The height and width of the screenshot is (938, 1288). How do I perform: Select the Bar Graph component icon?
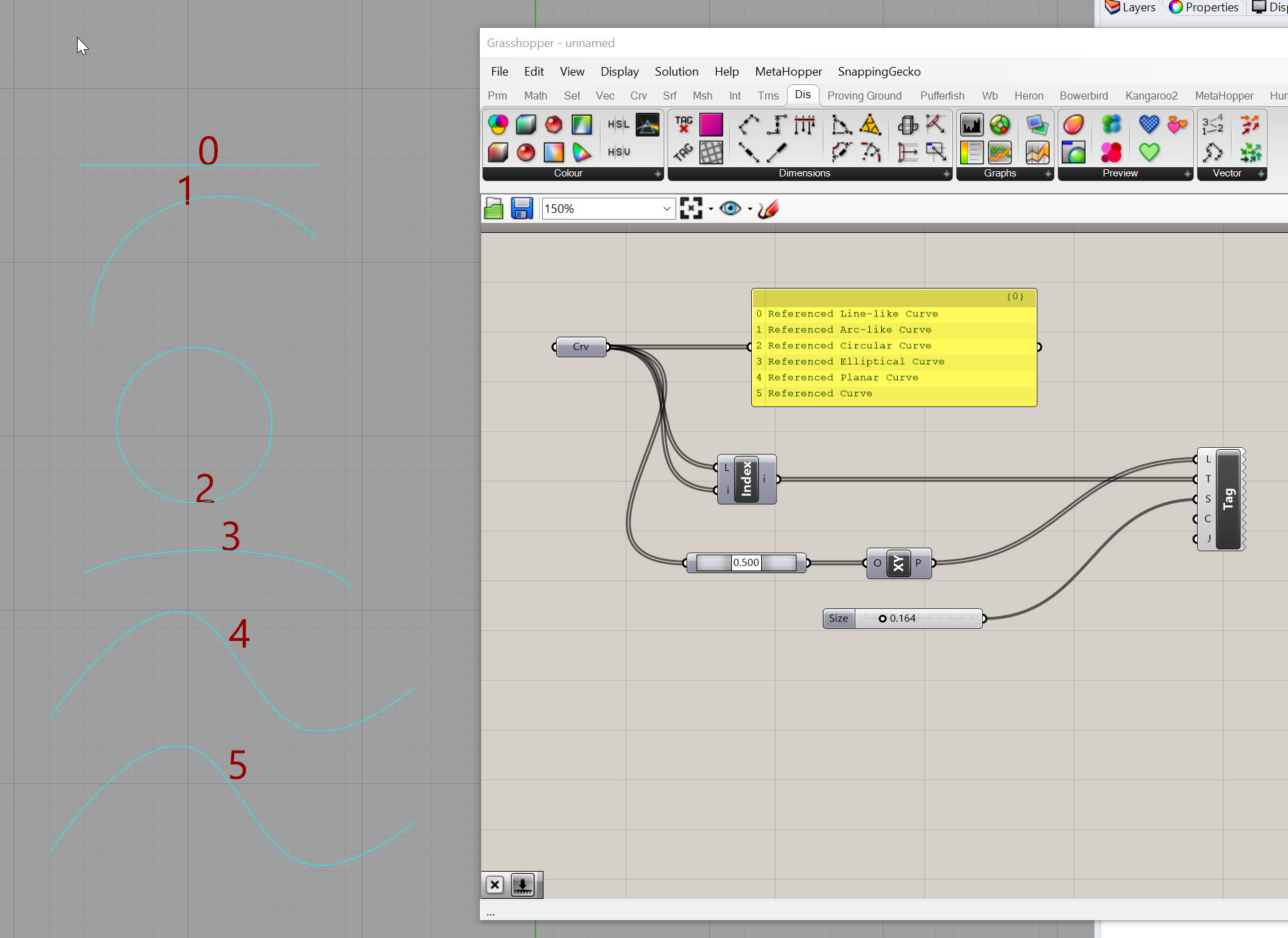pos(971,124)
